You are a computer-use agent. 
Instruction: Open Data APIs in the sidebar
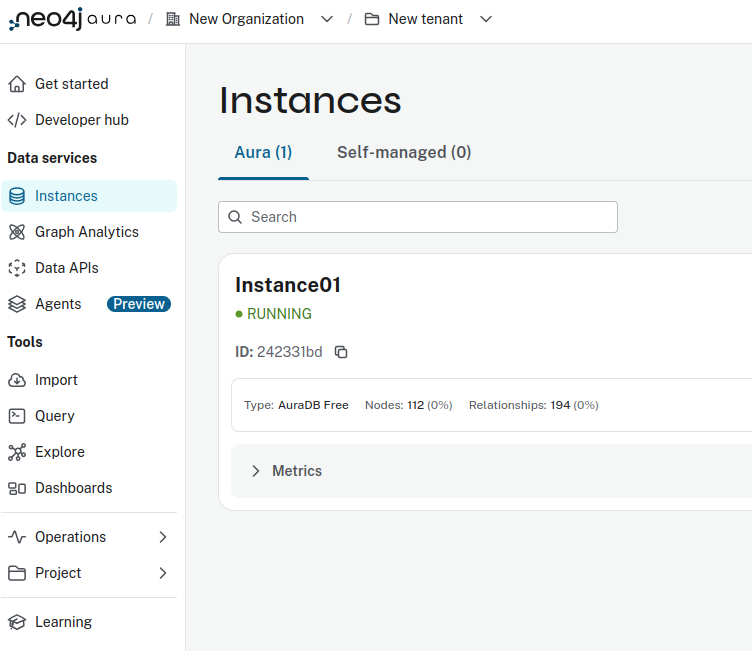coord(66,268)
